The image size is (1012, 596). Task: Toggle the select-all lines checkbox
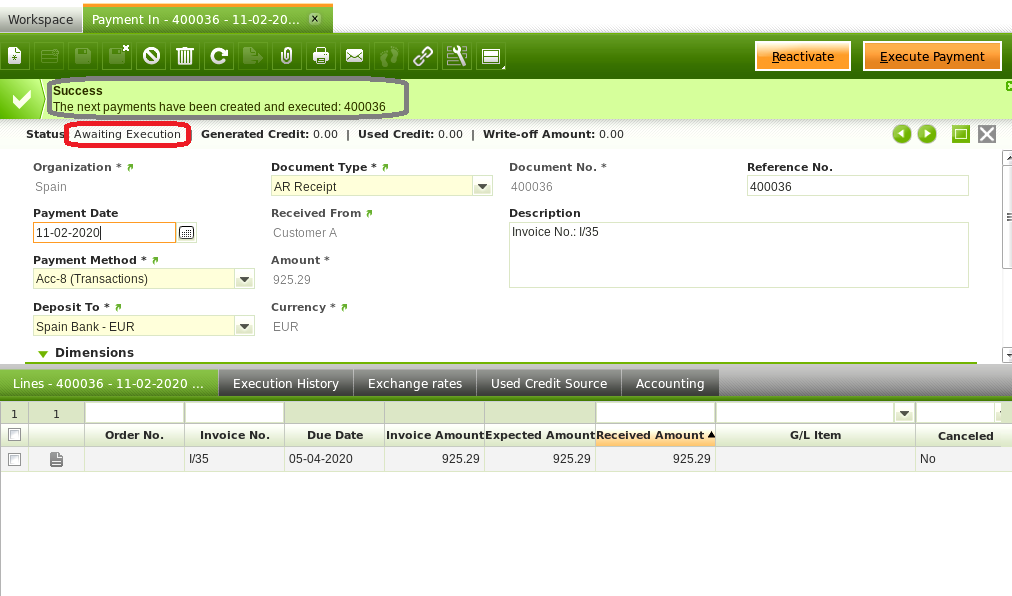14,435
